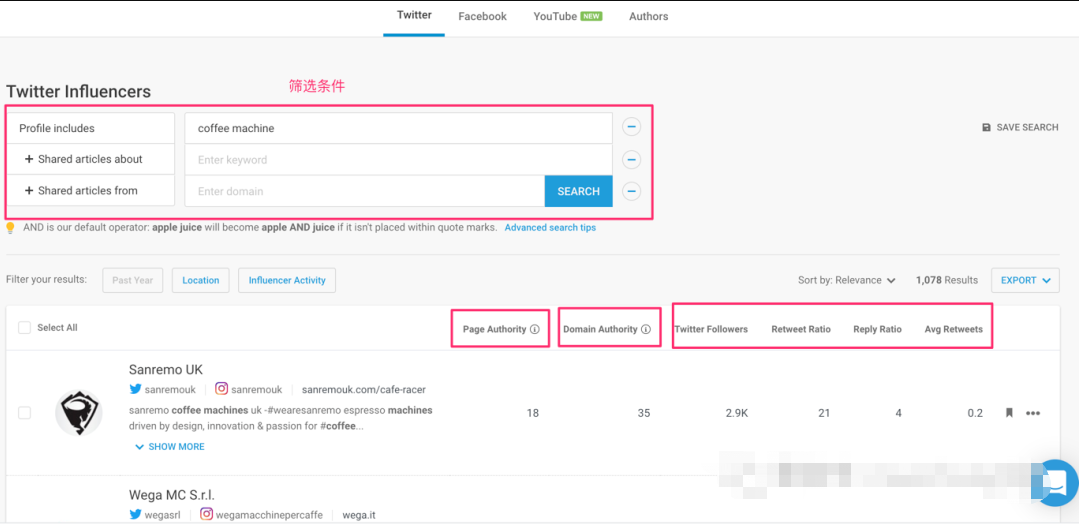Check the Sanremo UK row checkbox

(x=24, y=413)
